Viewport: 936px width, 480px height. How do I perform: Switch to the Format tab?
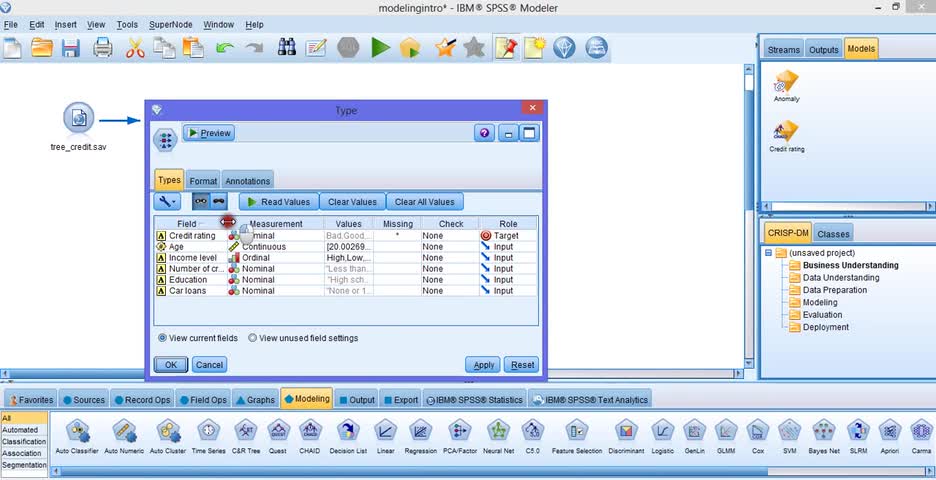203,181
